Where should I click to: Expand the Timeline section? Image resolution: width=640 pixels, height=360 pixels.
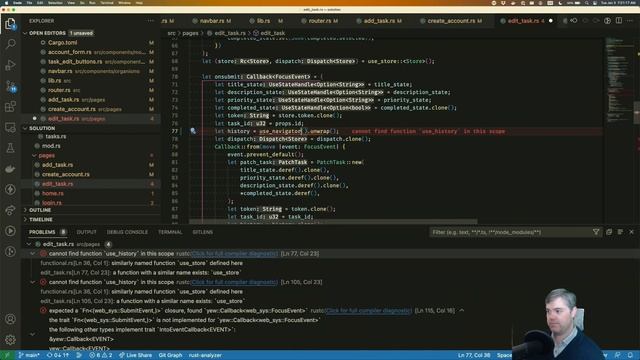point(25,220)
